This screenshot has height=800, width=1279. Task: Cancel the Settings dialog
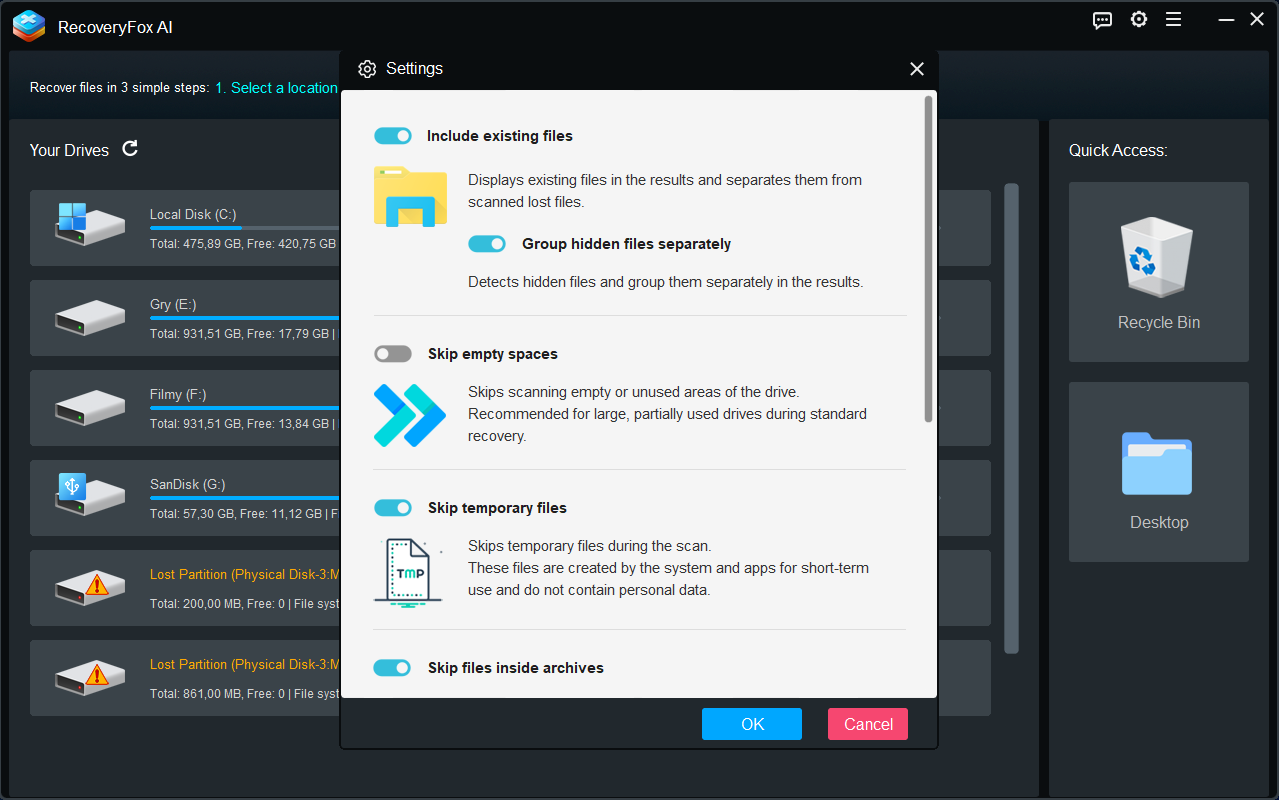(868, 724)
